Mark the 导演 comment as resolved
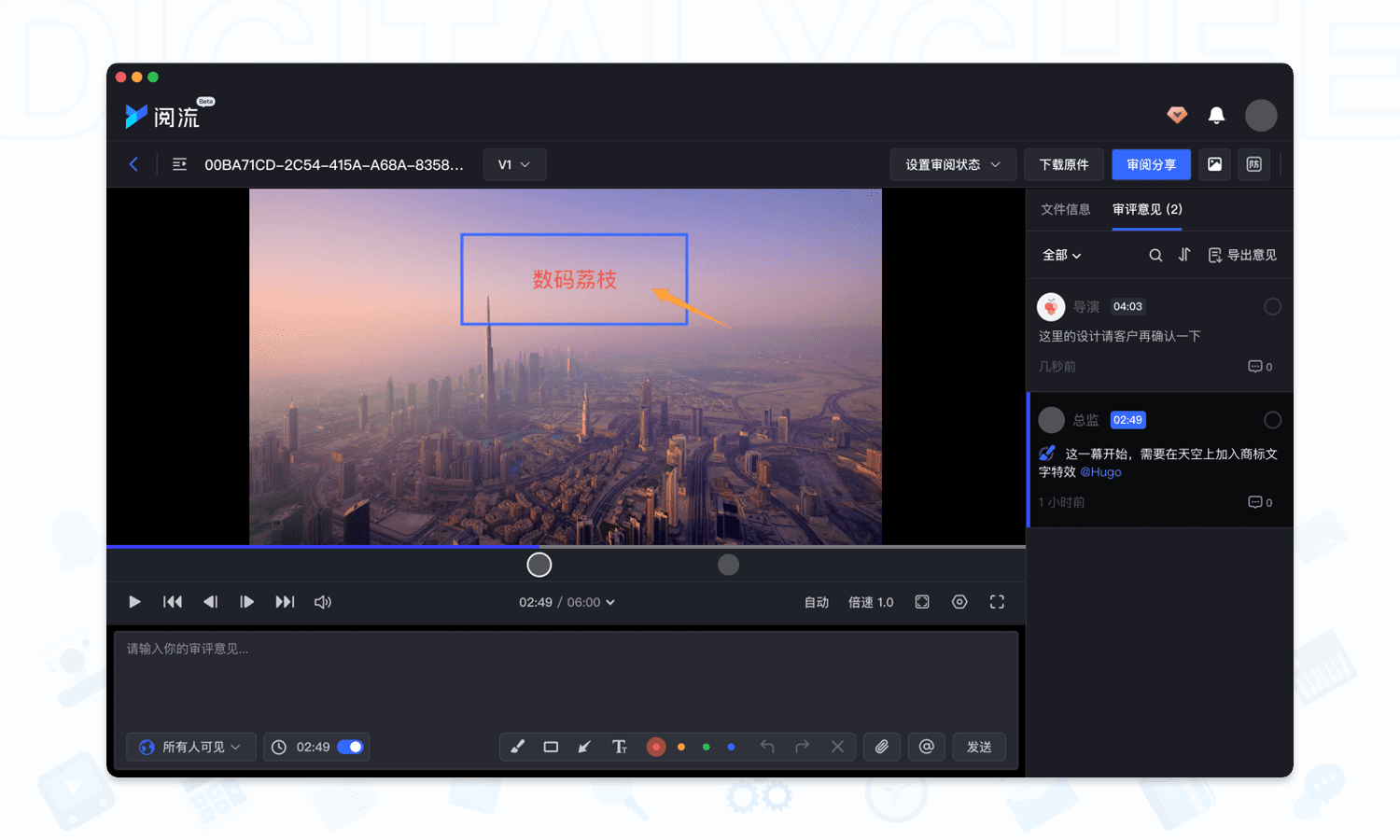Screen dimensions: 1400x840 (1272, 307)
